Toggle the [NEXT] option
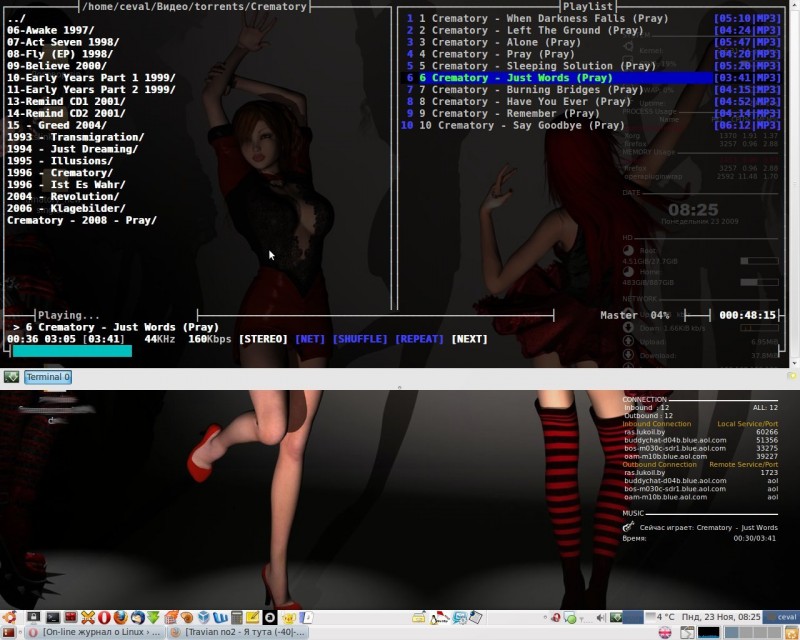This screenshot has height=640, width=800. pyautogui.click(x=469, y=339)
